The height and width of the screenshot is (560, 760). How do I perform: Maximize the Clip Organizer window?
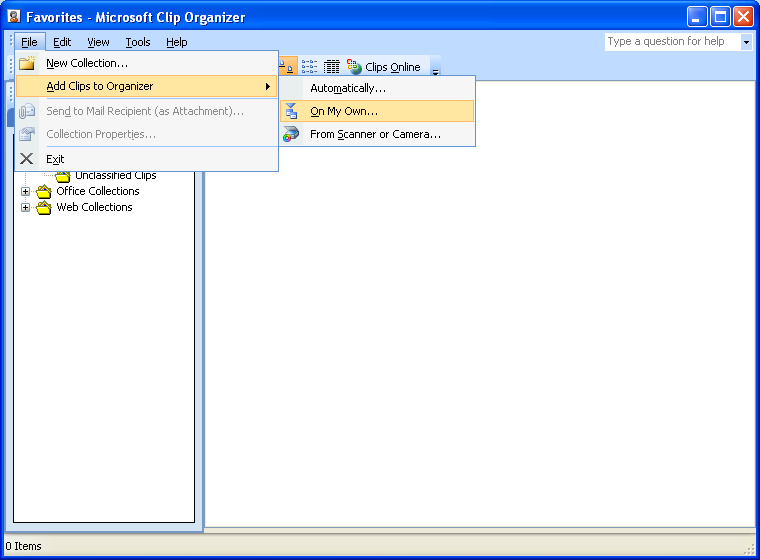tap(720, 17)
